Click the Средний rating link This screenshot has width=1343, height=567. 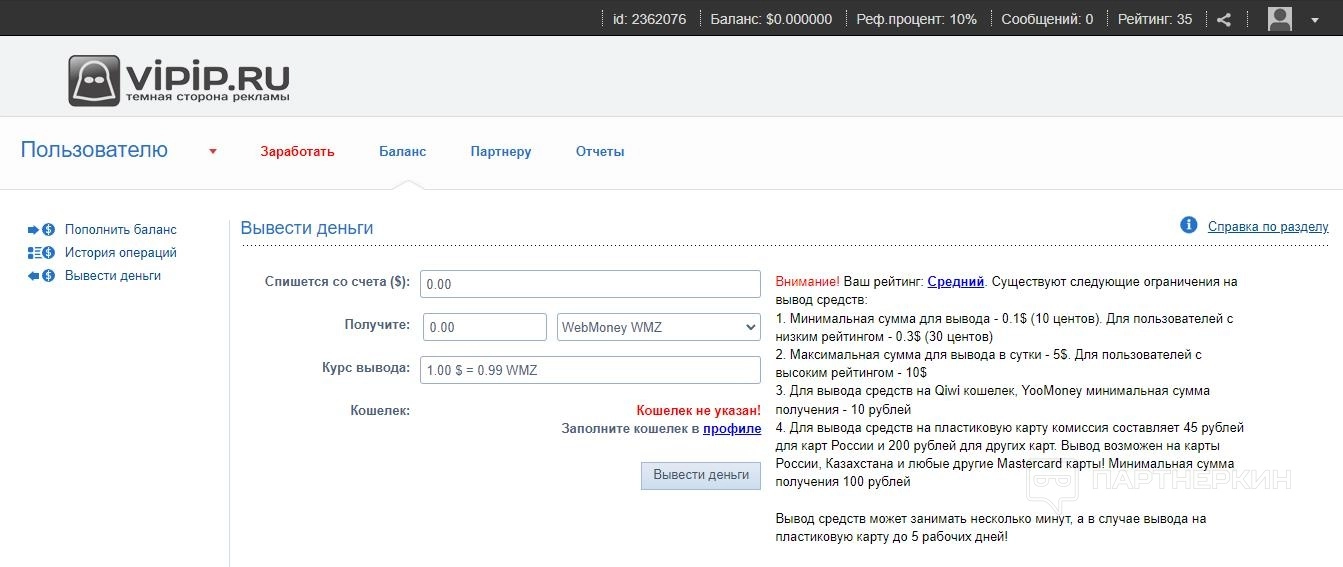pyautogui.click(x=956, y=282)
